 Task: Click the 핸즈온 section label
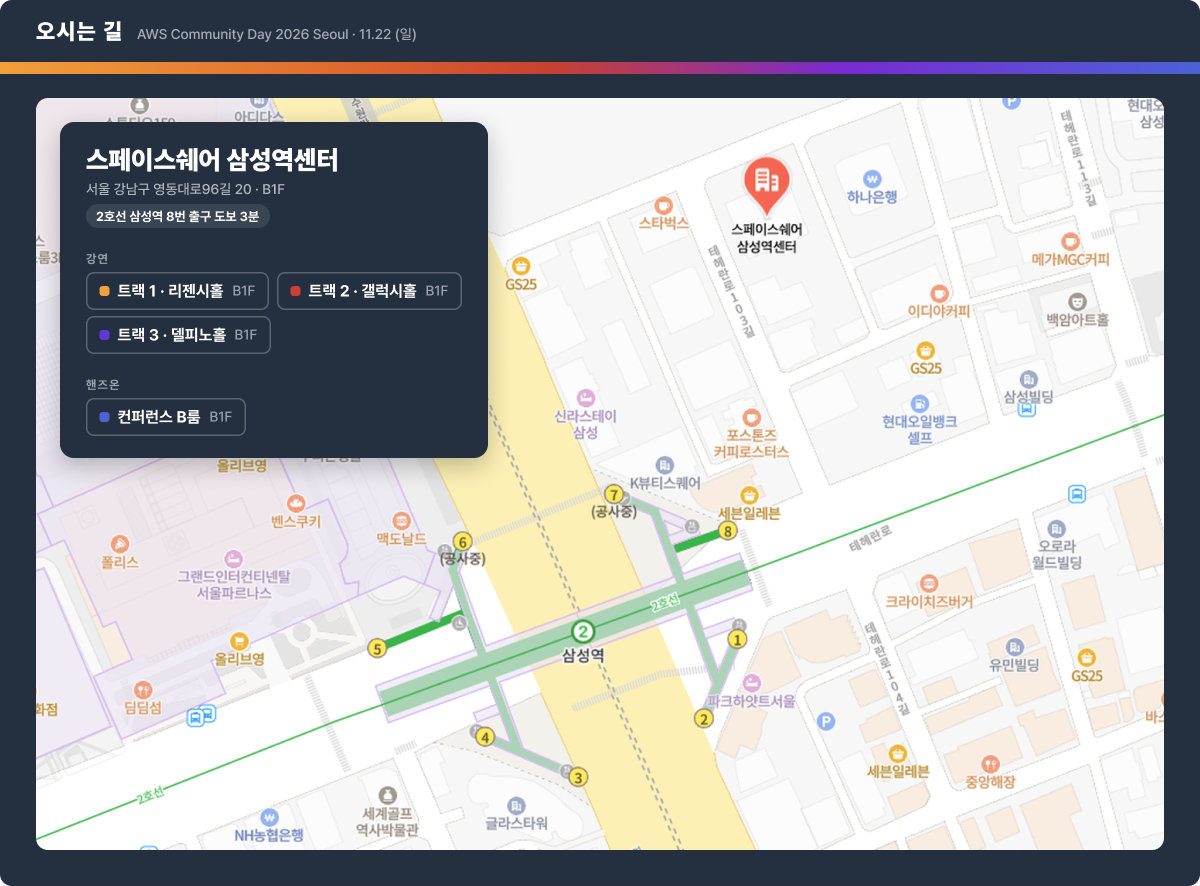[103, 384]
